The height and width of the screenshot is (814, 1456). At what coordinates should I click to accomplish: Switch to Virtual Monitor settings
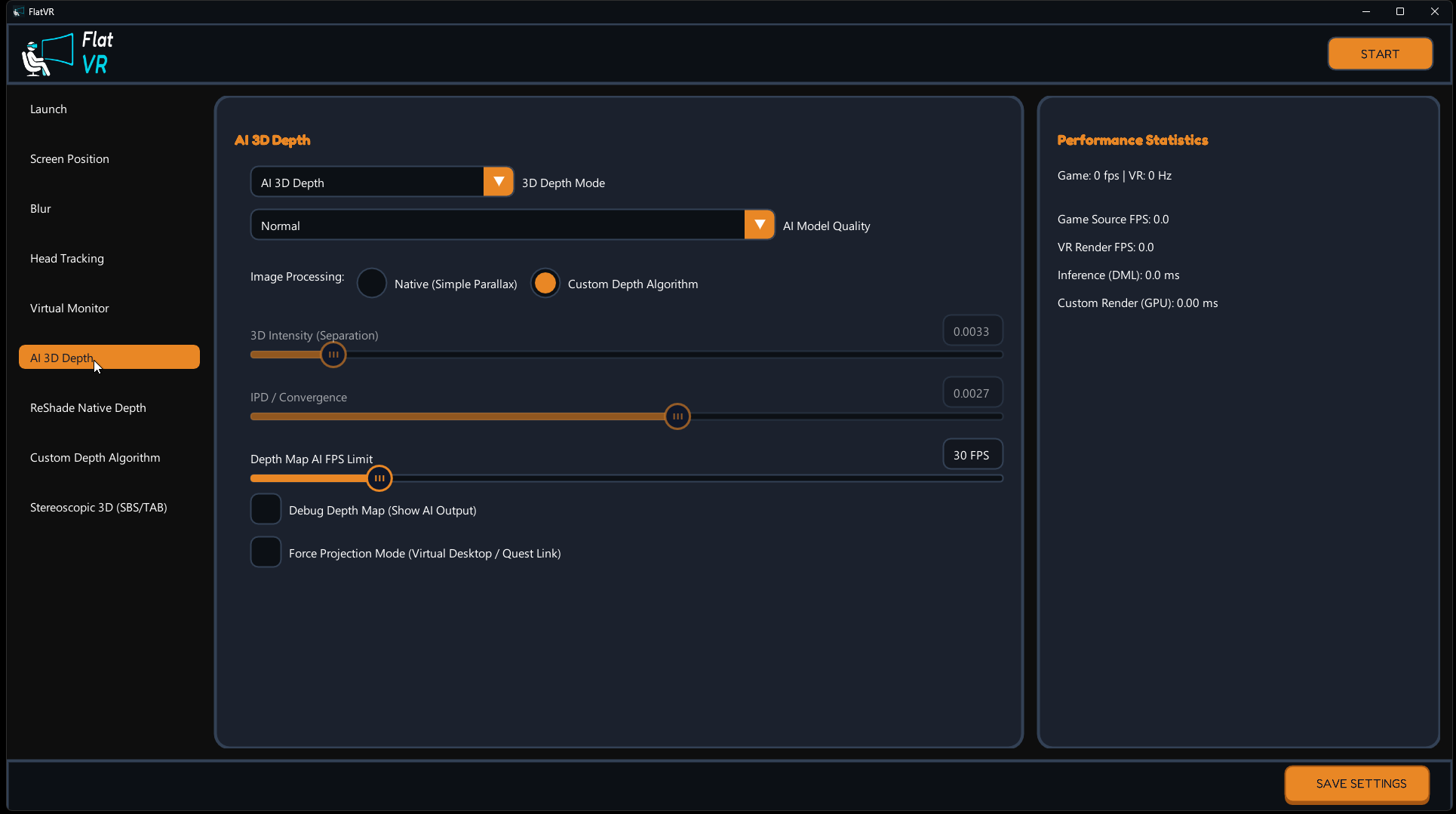click(x=109, y=308)
